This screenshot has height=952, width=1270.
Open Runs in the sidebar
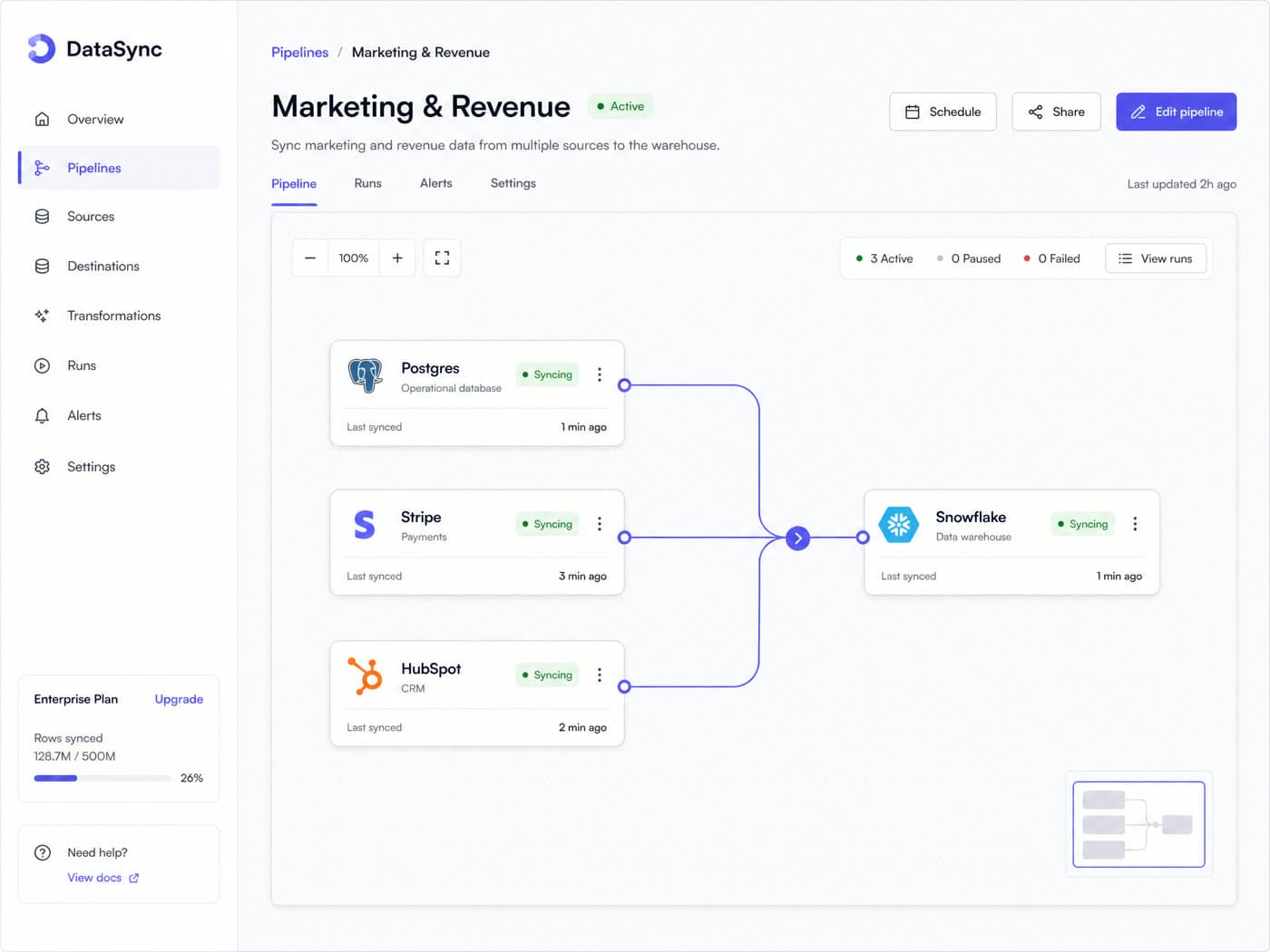(x=119, y=365)
